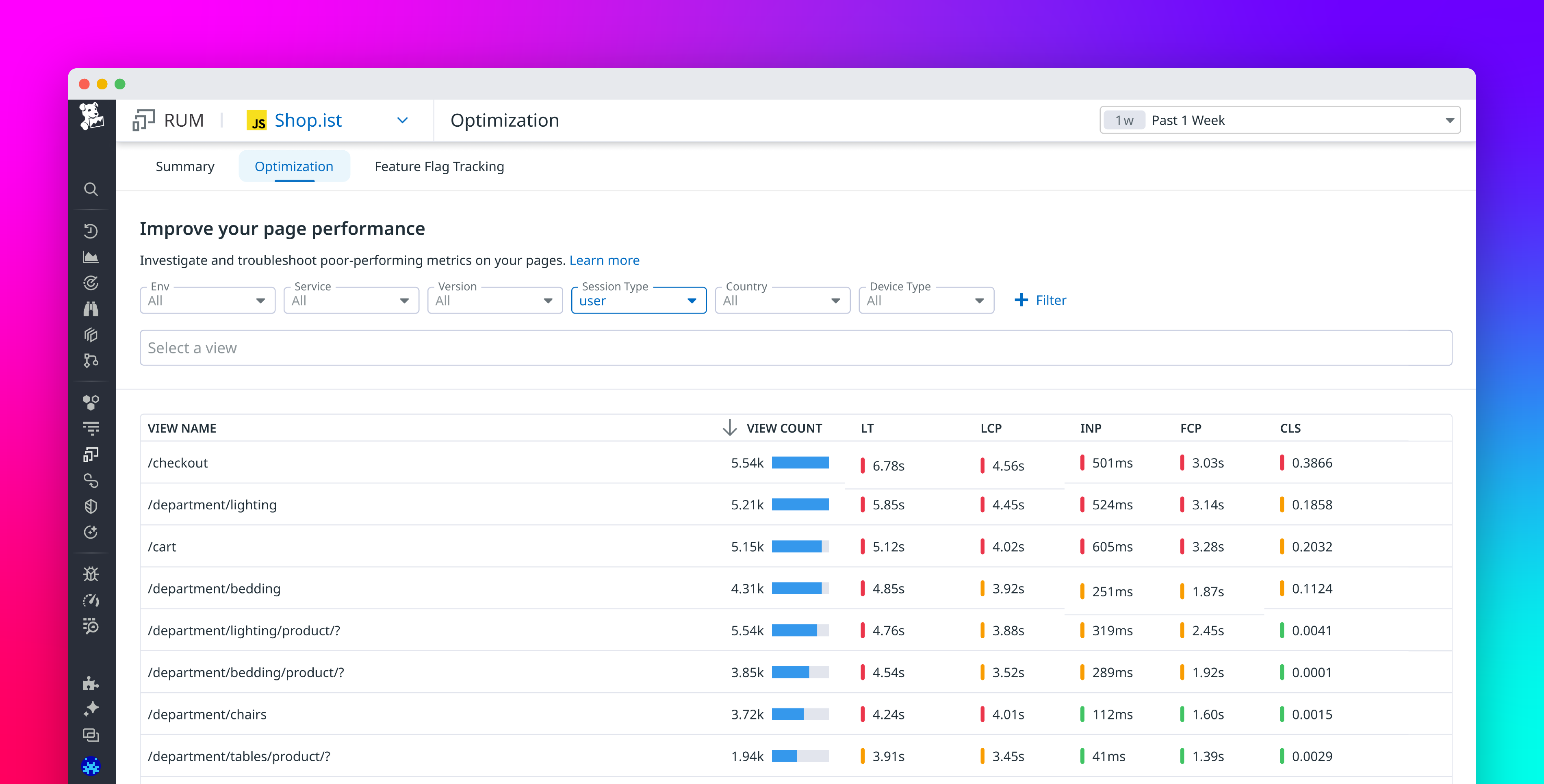The image size is (1544, 784).
Task: Click the integrations puzzle piece icon
Action: coord(91,683)
